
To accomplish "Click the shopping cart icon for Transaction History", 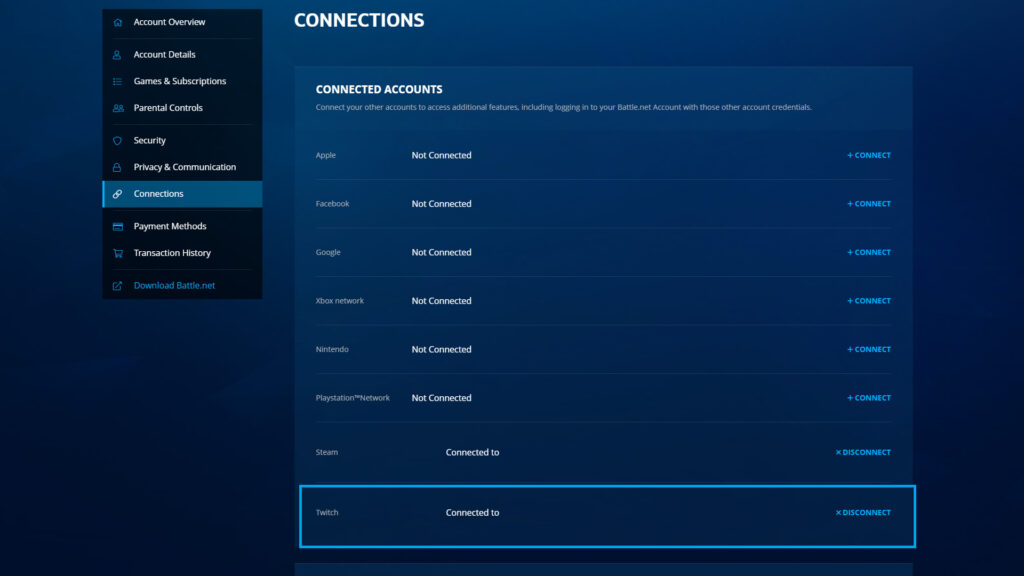I will point(118,252).
